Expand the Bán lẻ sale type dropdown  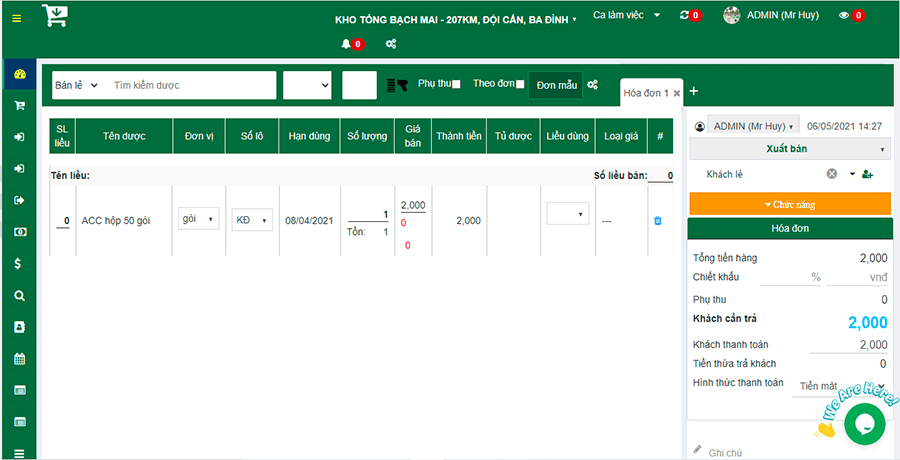76,86
